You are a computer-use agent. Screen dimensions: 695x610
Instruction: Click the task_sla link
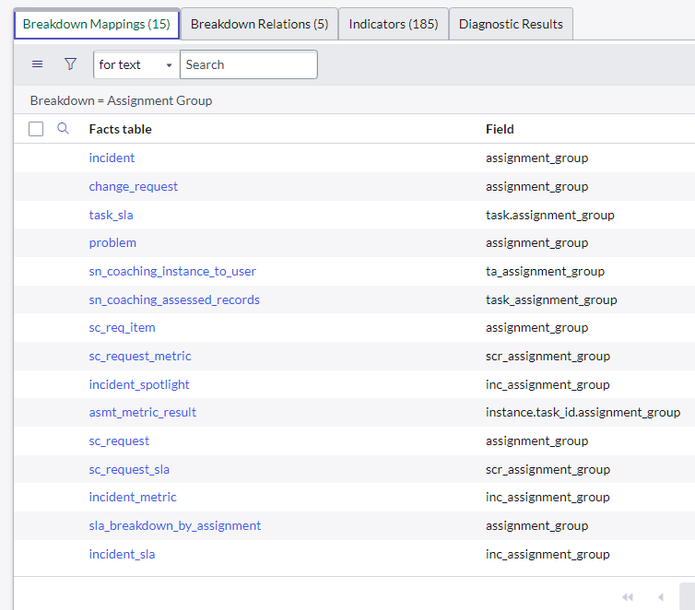click(x=111, y=215)
